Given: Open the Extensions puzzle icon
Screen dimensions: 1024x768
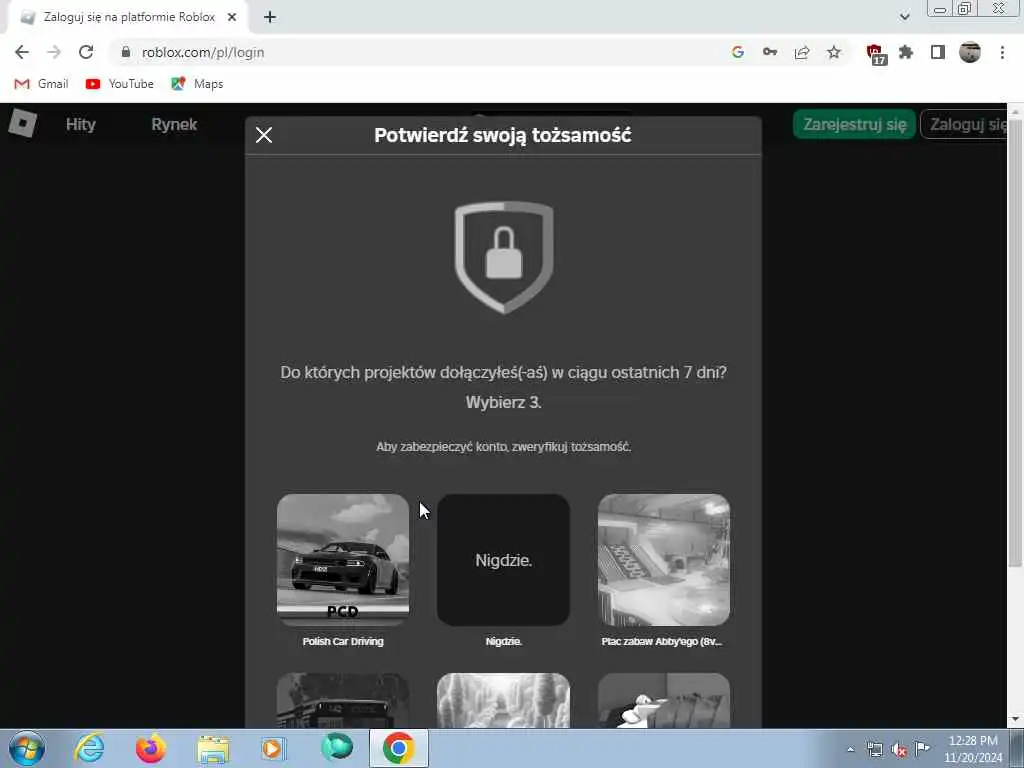Looking at the screenshot, I should click(906, 52).
